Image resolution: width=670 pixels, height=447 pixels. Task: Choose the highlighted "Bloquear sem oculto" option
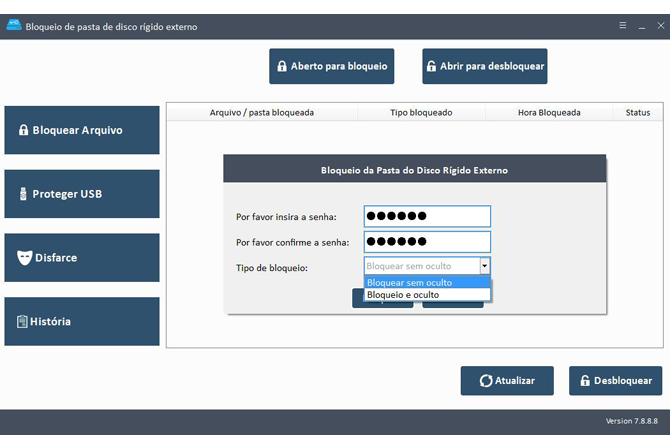pos(427,283)
